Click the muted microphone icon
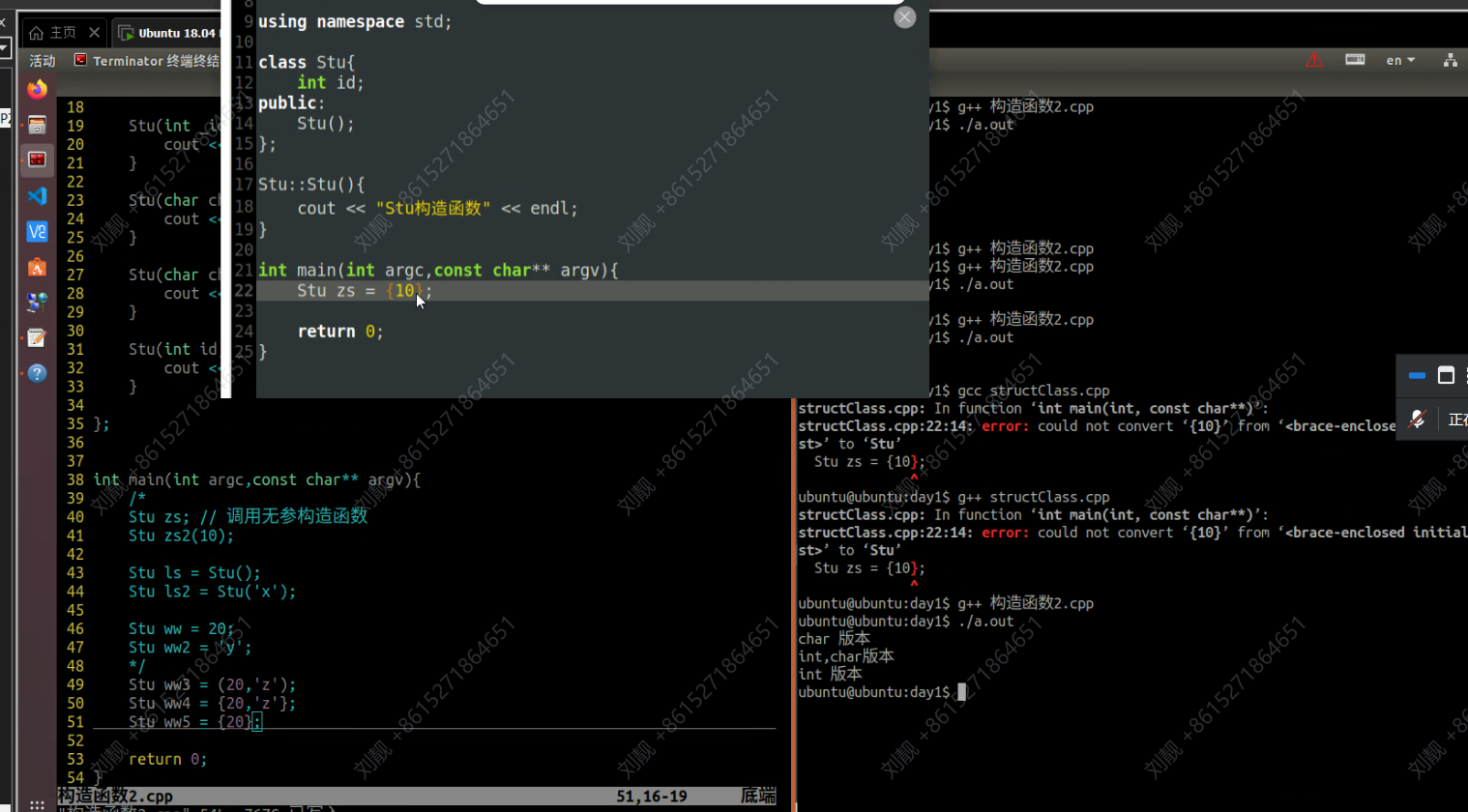 (1417, 419)
